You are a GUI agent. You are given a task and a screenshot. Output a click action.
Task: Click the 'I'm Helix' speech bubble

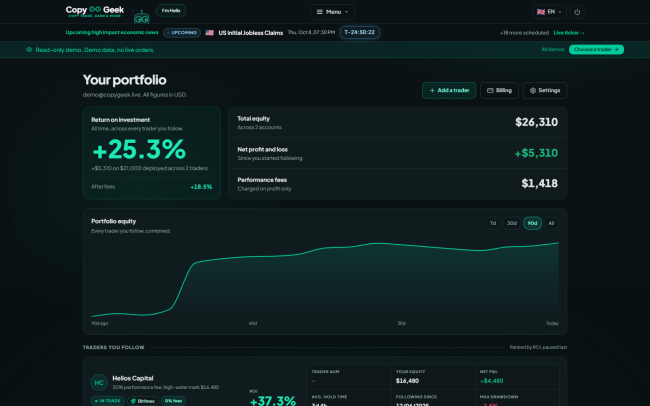(171, 10)
